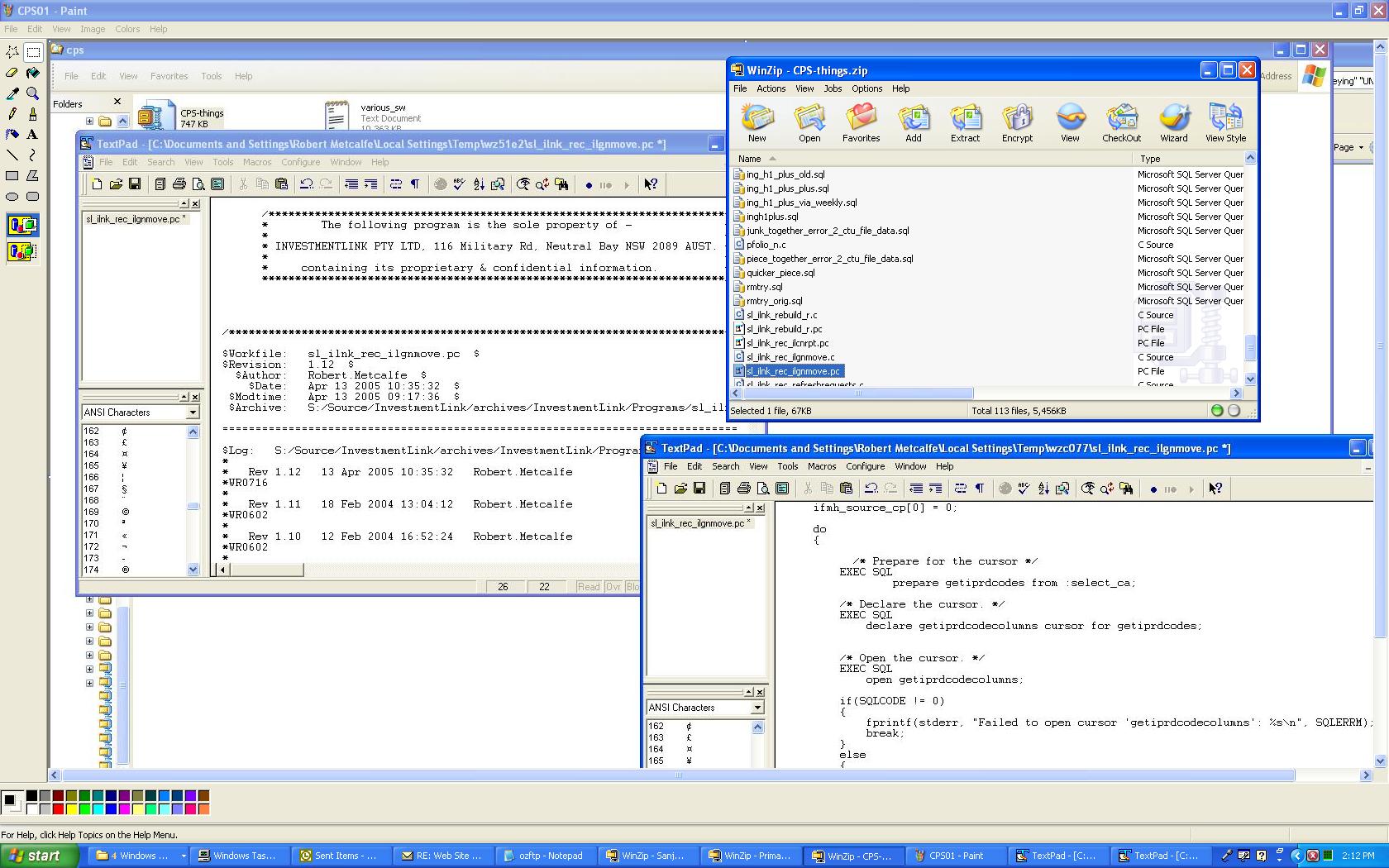Screen dimensions: 1389x868
Task: Select the Pencil tool in Paint
Action: [12, 114]
